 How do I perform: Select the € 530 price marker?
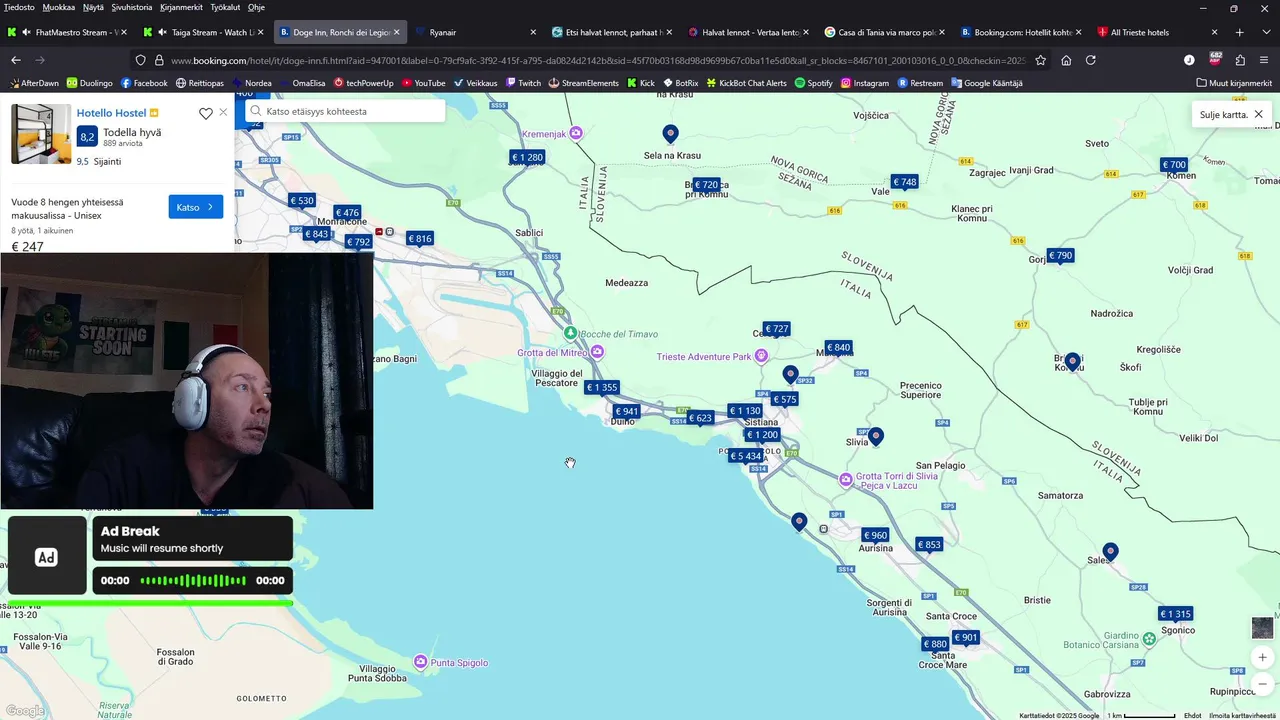[302, 201]
